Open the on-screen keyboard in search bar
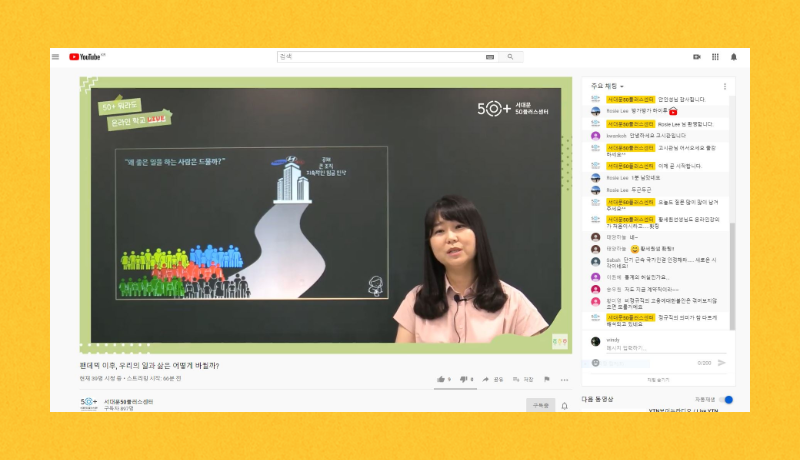 (490, 57)
